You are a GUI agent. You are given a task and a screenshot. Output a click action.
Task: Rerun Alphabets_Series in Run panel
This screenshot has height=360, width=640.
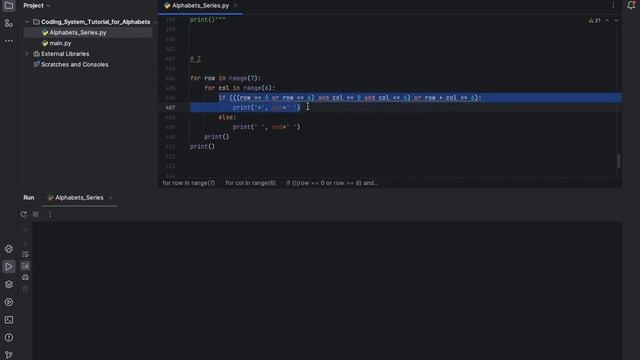tap(24, 214)
